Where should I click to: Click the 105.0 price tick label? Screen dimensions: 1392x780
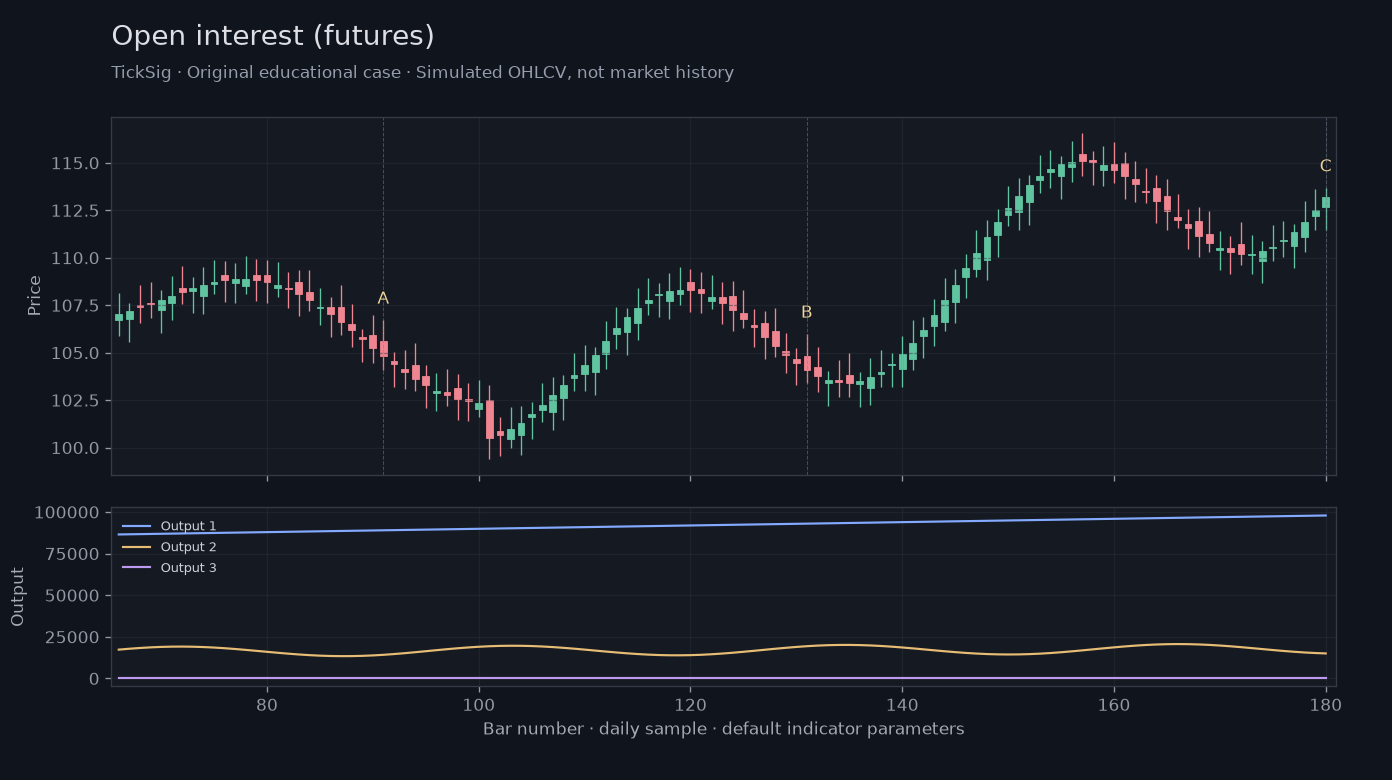(75, 354)
